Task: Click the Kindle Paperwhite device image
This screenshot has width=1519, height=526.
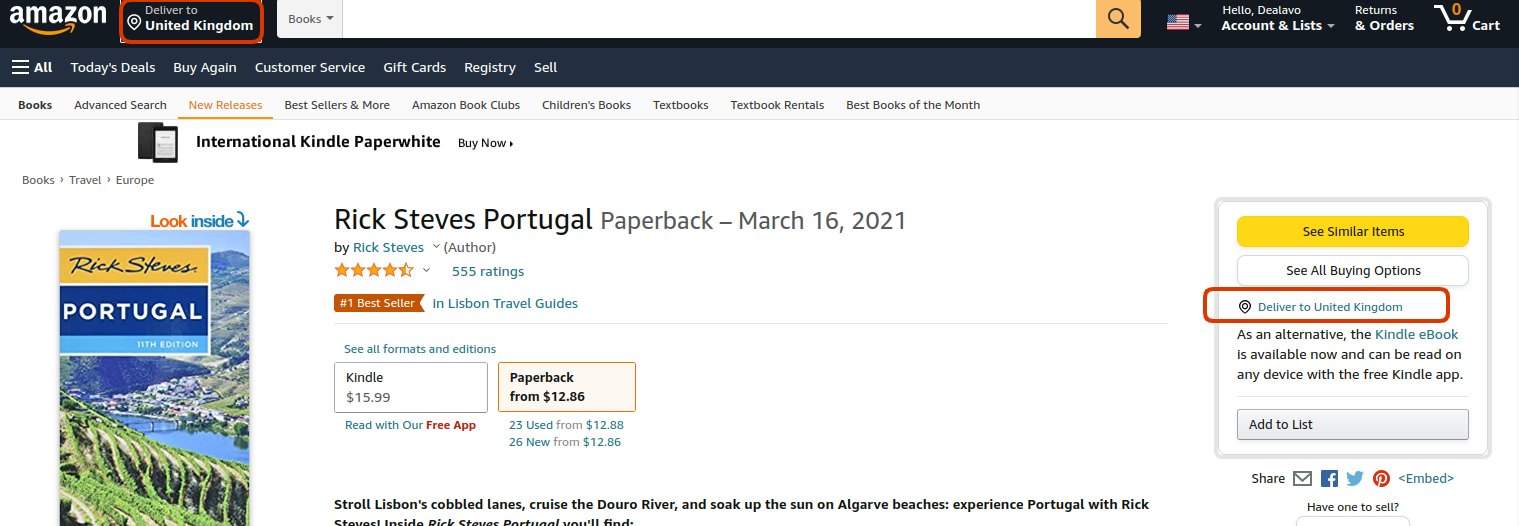Action: [158, 142]
